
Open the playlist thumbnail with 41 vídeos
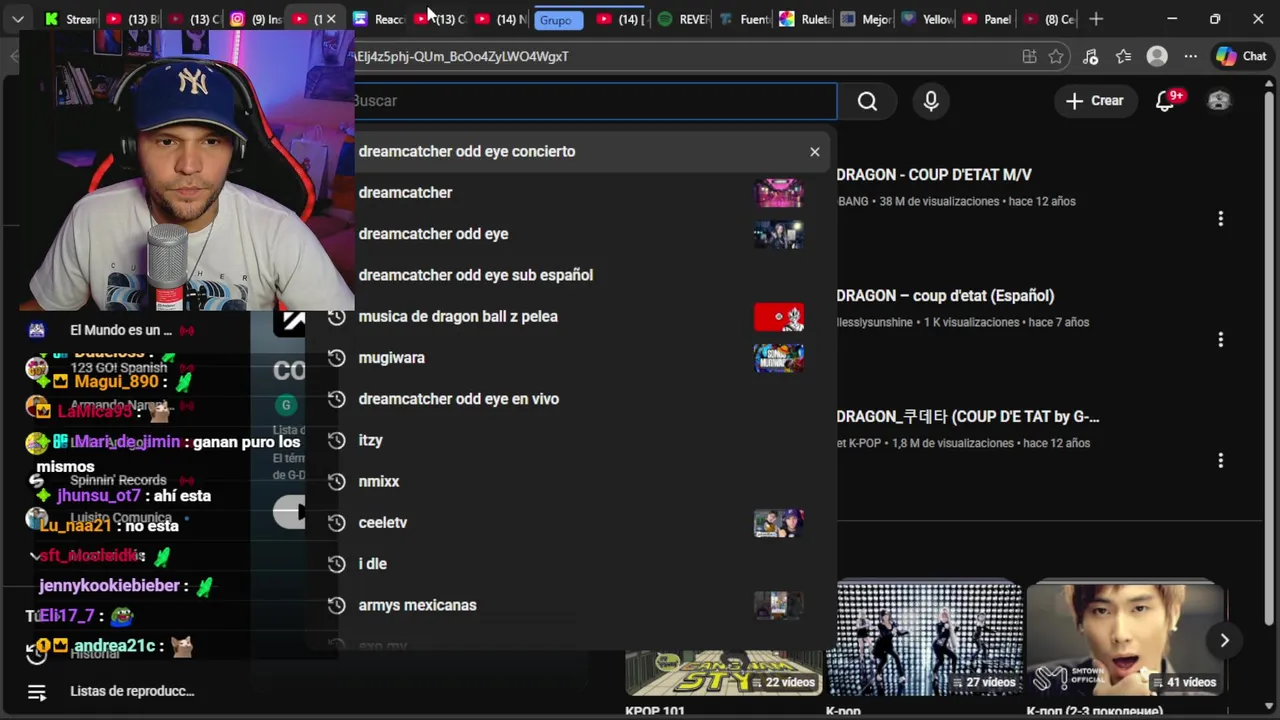tap(1126, 640)
